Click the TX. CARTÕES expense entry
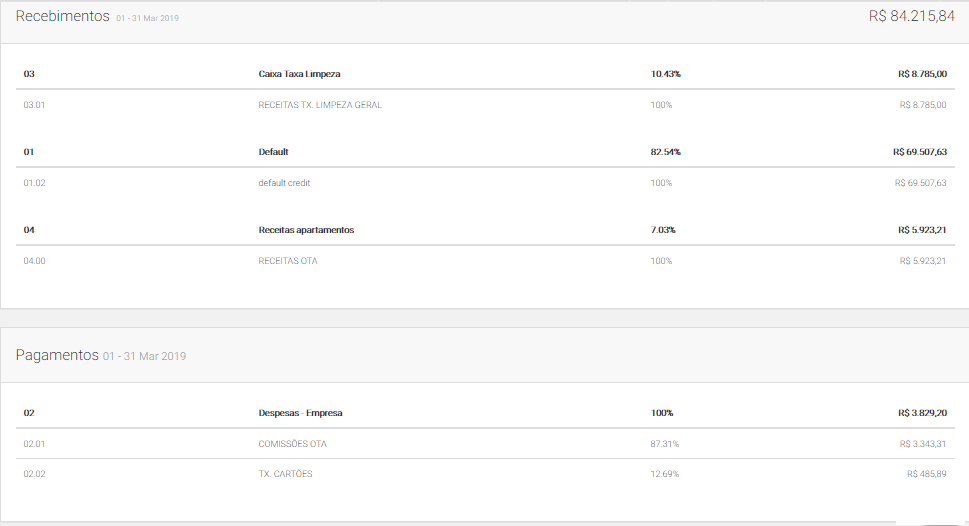Screen dimensions: 969x526 (285, 474)
